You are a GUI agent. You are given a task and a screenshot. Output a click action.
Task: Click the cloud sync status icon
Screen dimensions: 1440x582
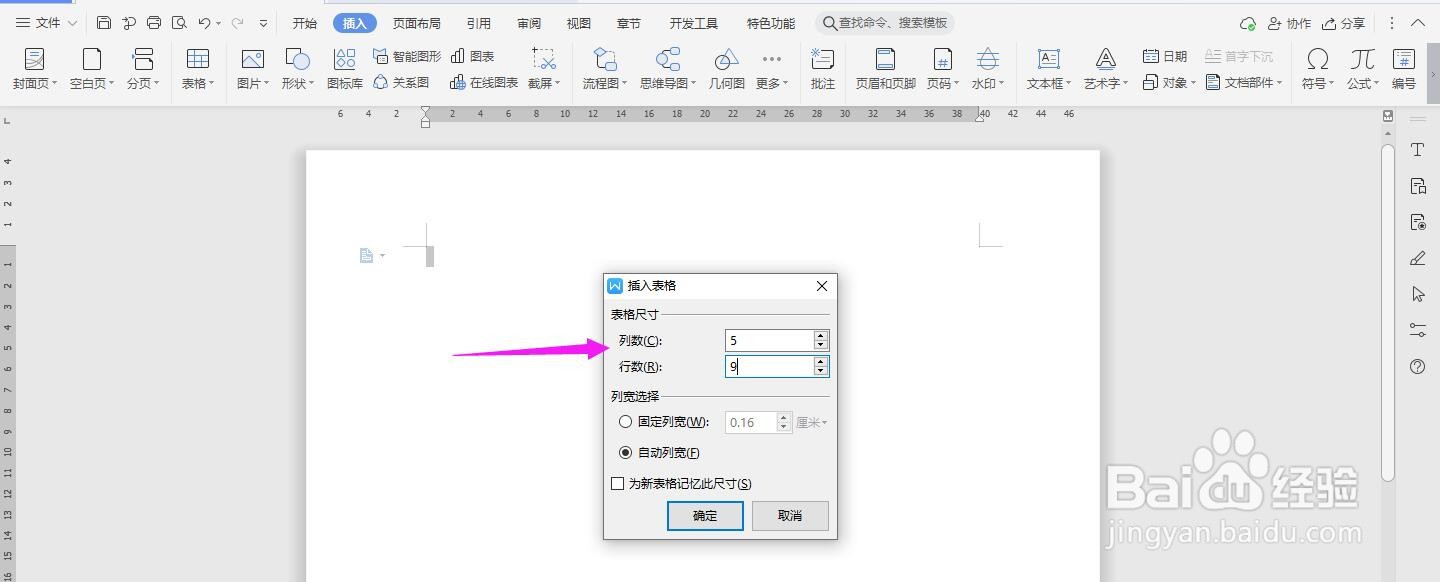click(1247, 23)
